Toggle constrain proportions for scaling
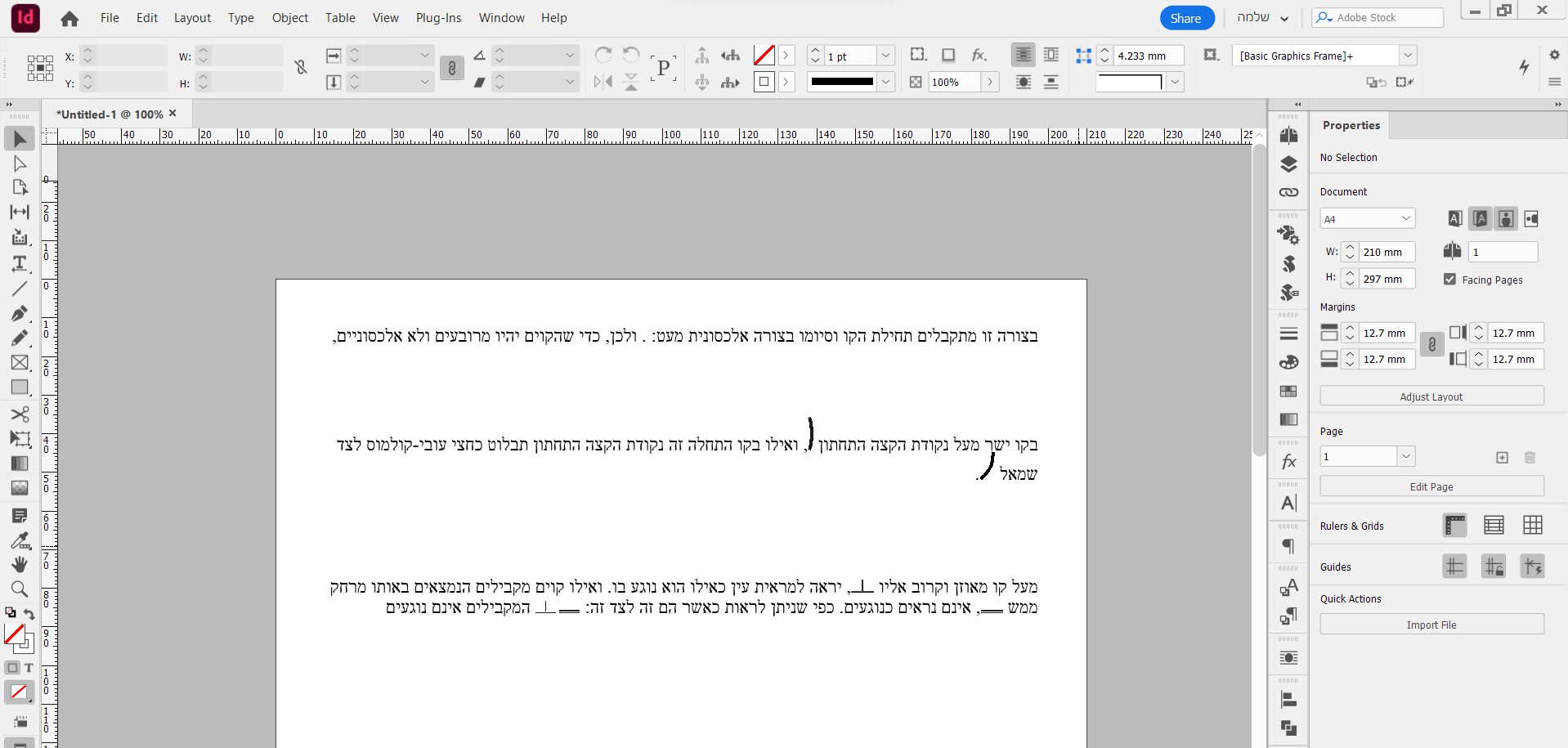The width and height of the screenshot is (1568, 748). pos(452,69)
